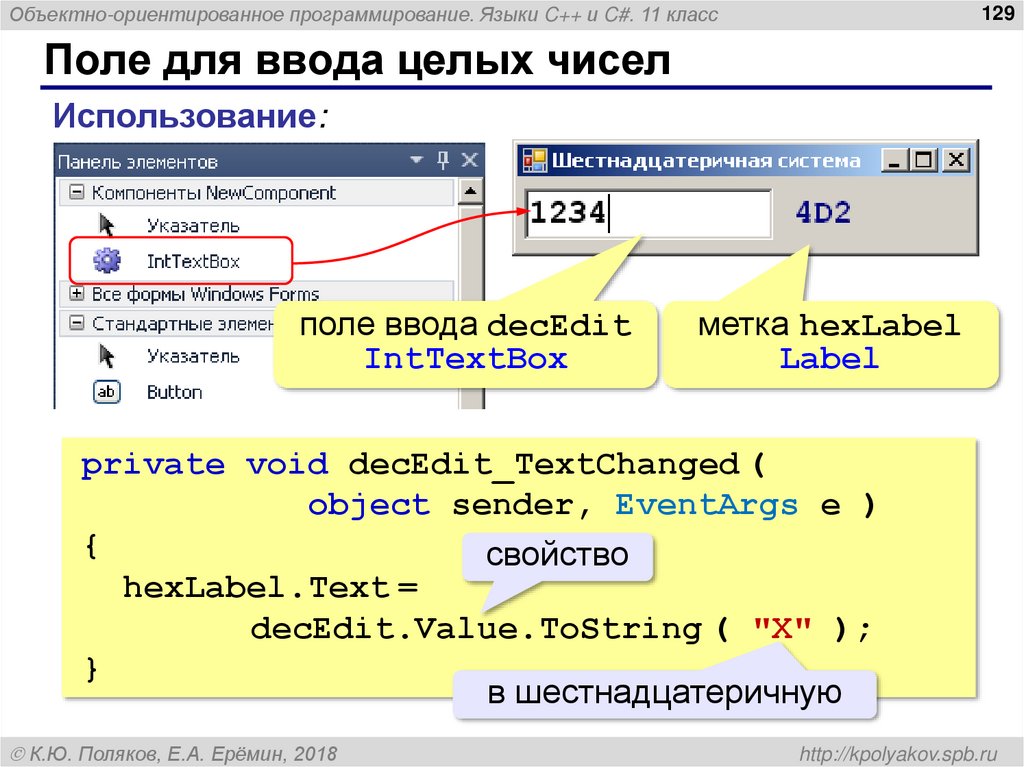Click the decEdit_TextChanged method name in code
Screen dimensions: 1024x767
point(543,465)
